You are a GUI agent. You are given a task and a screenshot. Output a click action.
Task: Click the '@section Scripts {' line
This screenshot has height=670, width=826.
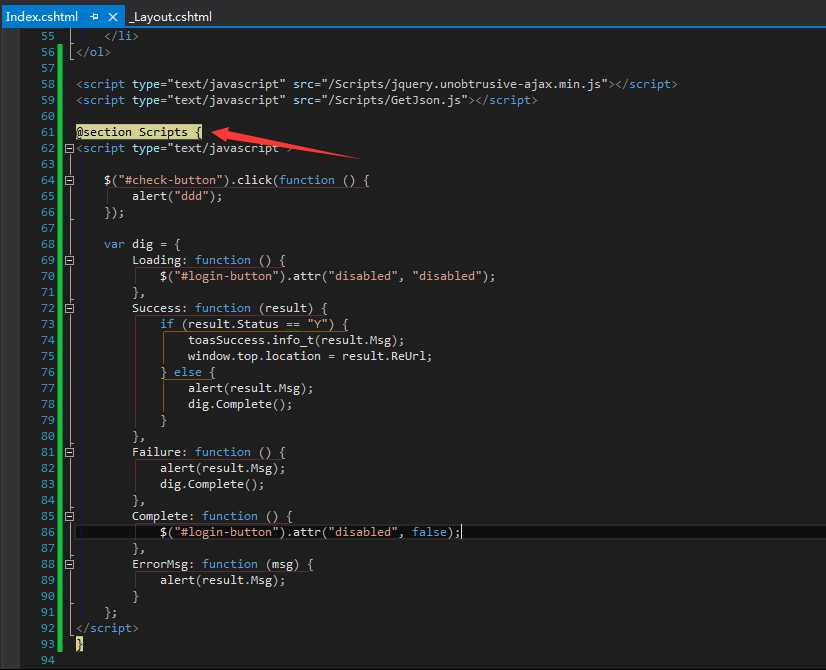click(x=139, y=132)
